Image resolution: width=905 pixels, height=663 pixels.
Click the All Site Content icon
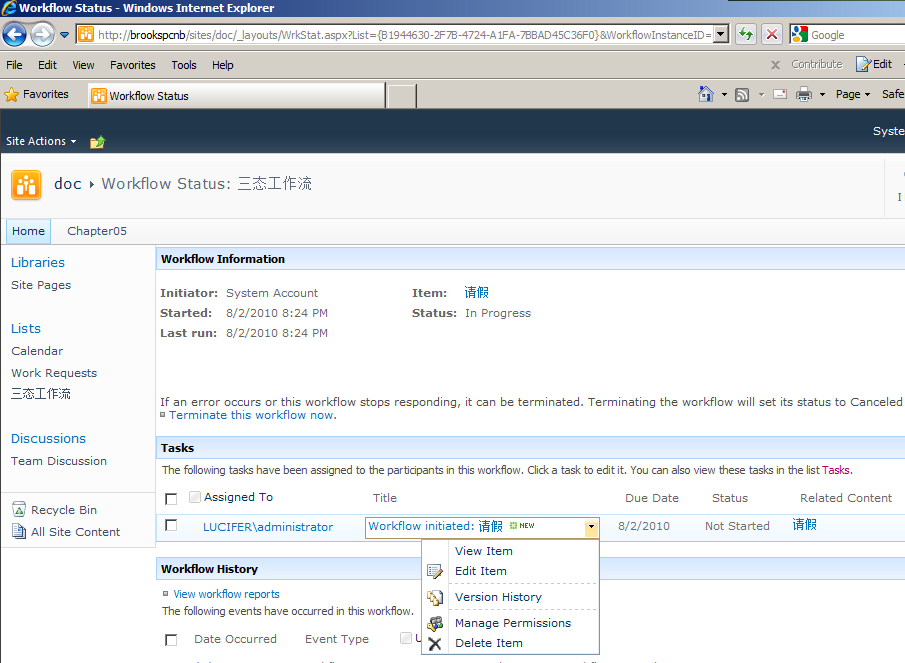tap(19, 531)
